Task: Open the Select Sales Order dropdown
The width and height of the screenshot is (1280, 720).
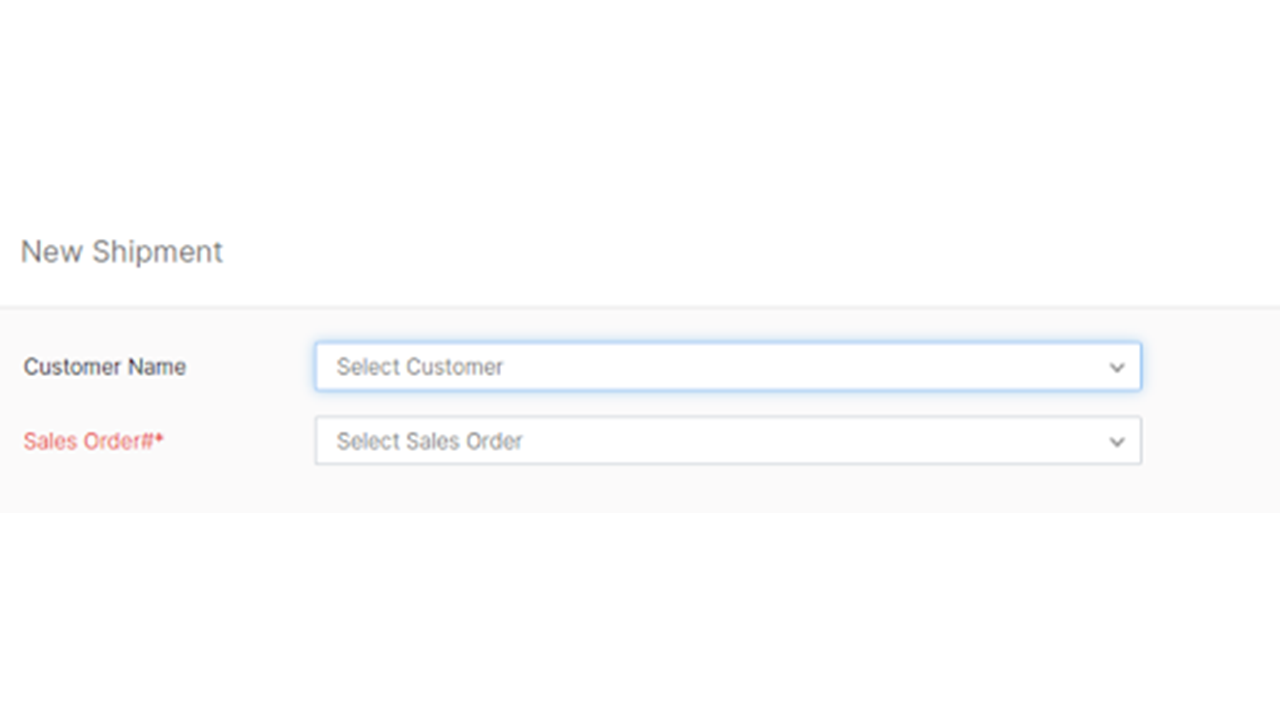Action: pos(727,441)
